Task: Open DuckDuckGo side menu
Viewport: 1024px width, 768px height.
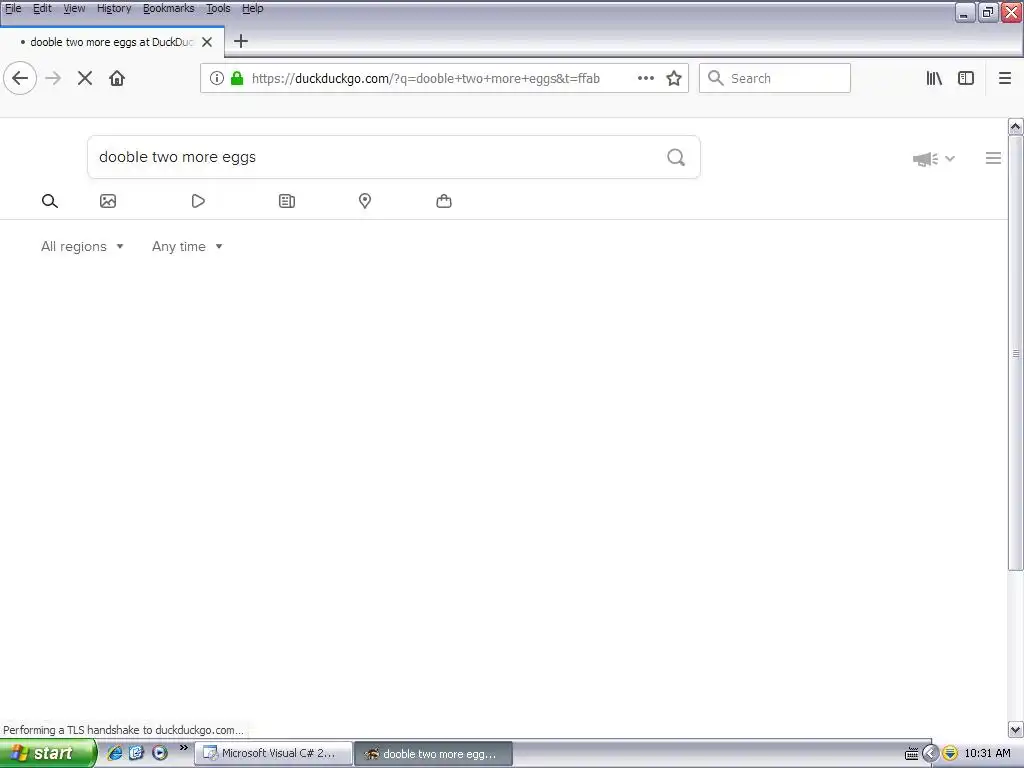Action: coord(993,158)
